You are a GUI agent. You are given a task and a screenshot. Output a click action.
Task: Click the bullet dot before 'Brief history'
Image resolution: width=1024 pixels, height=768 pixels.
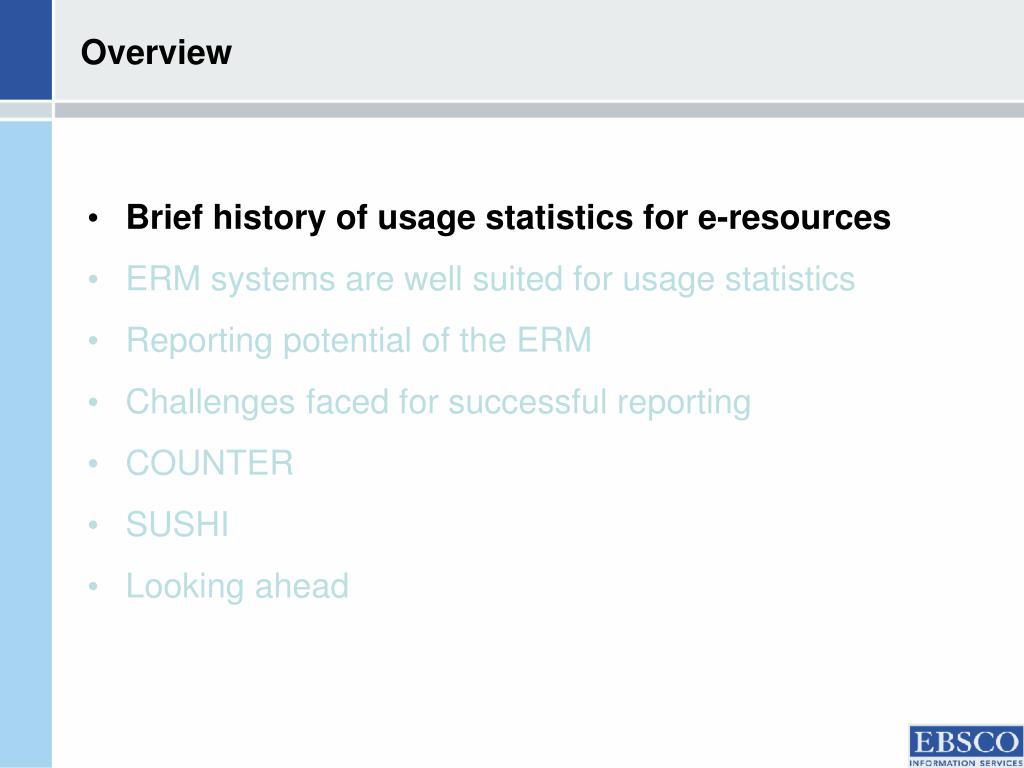[x=93, y=219]
